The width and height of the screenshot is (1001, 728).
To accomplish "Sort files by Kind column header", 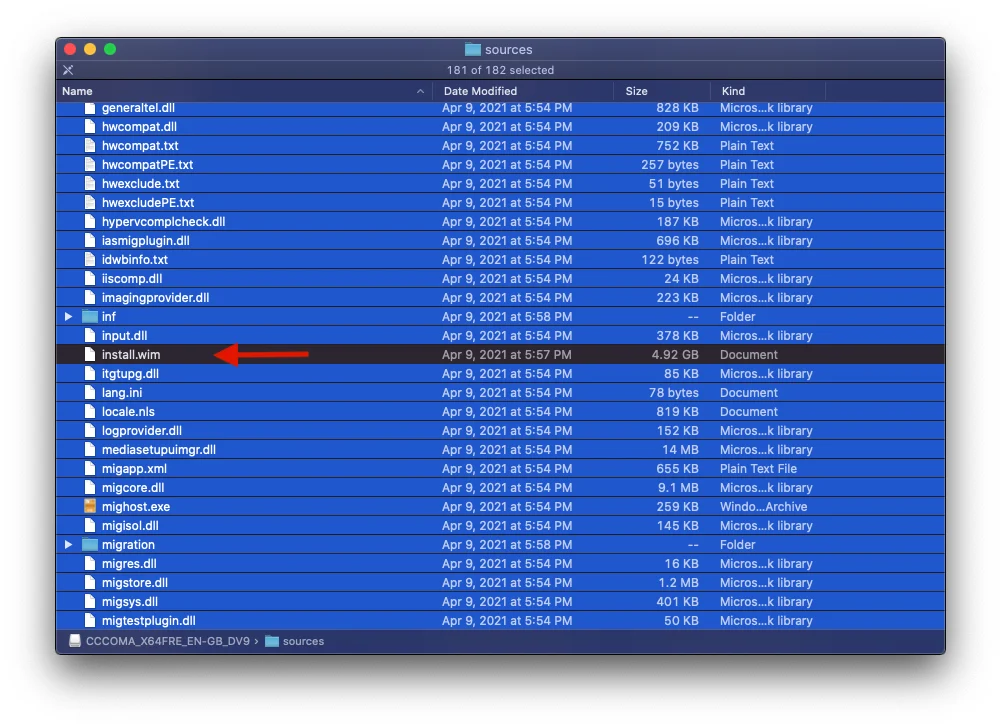I will click(733, 91).
